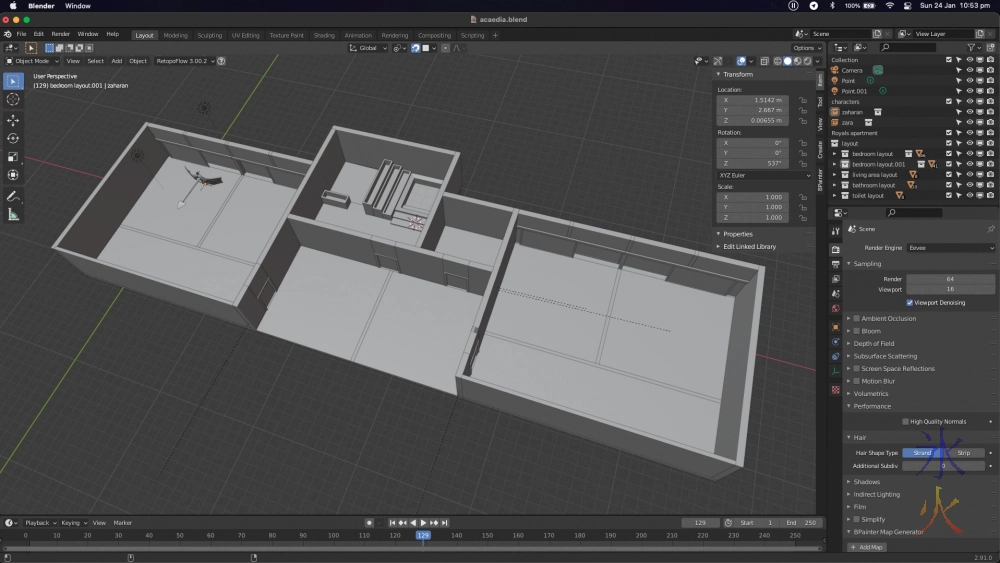Pick the Measure tool

click(x=13, y=214)
